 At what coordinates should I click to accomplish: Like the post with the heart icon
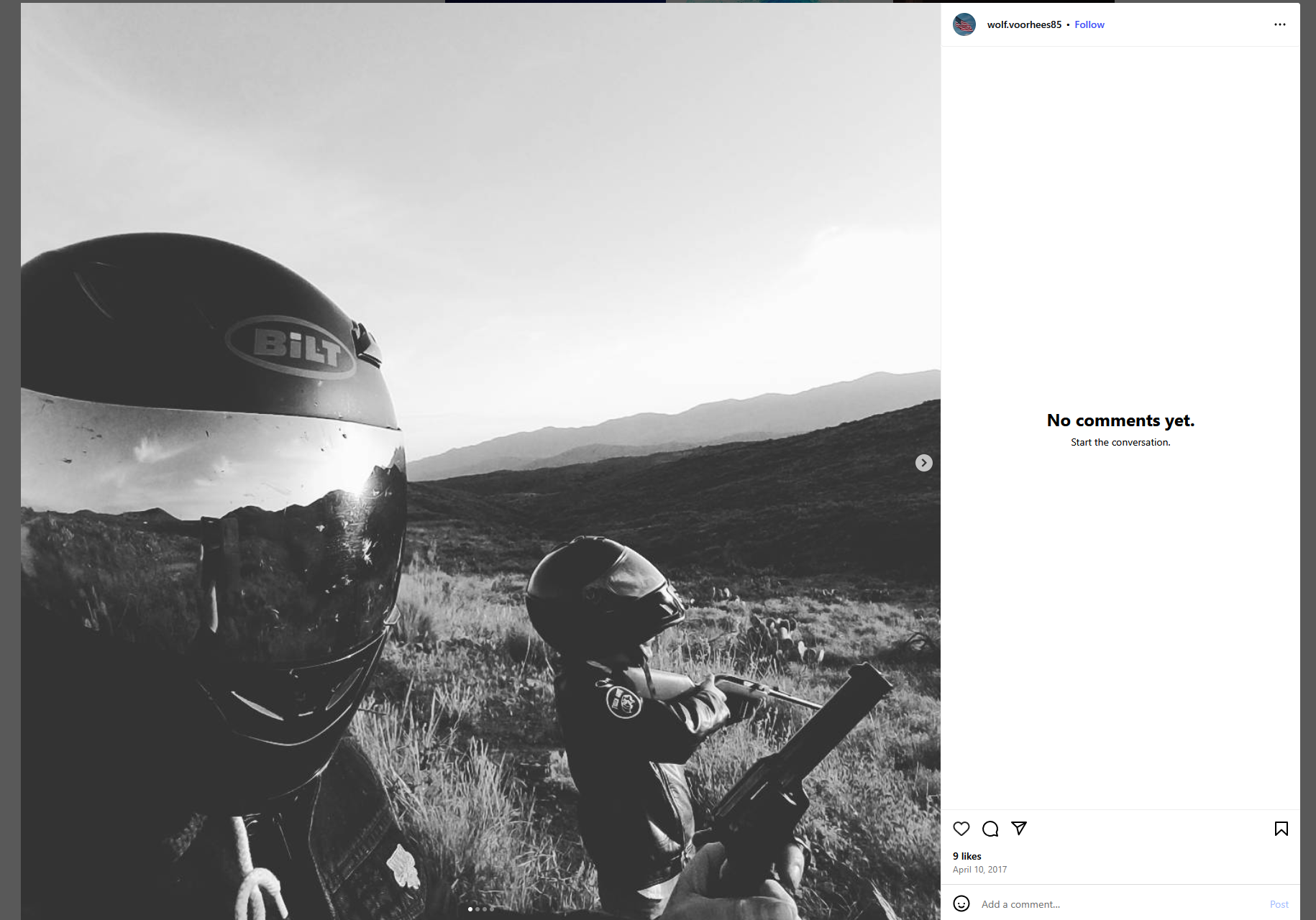click(961, 829)
